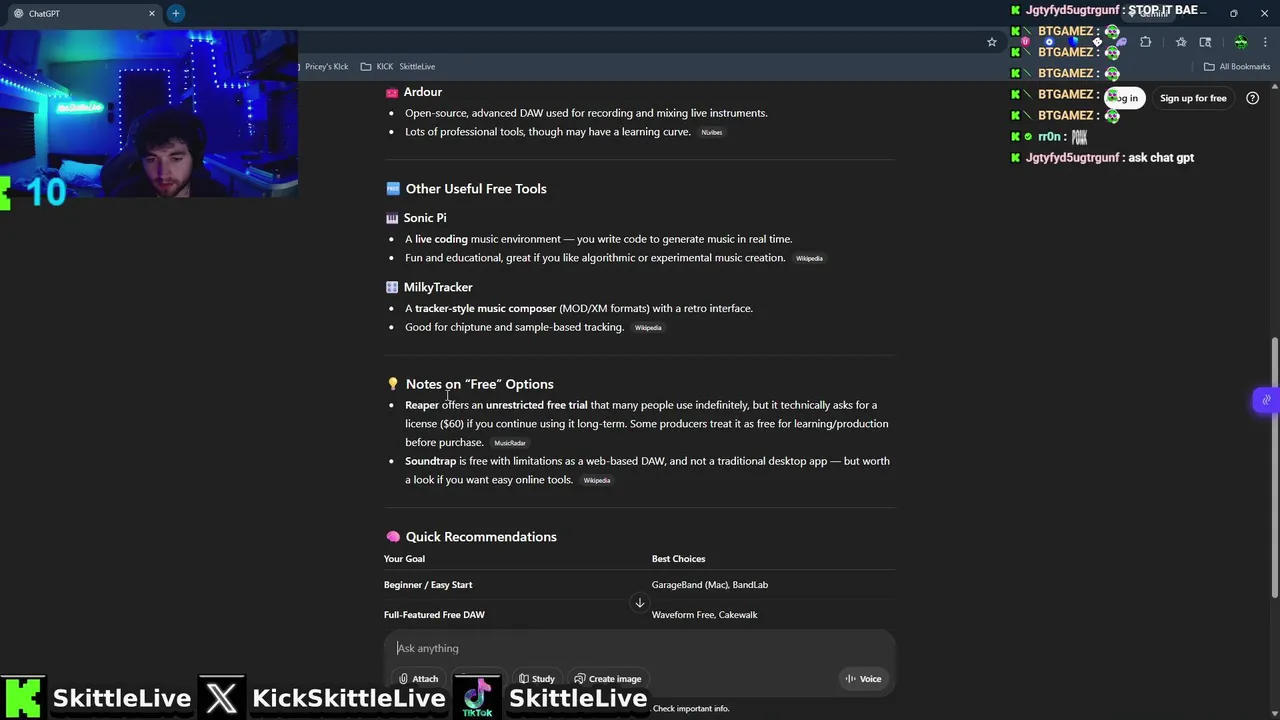
Task: Click the GarageBand (Mac), BandLab cell
Action: (x=710, y=585)
